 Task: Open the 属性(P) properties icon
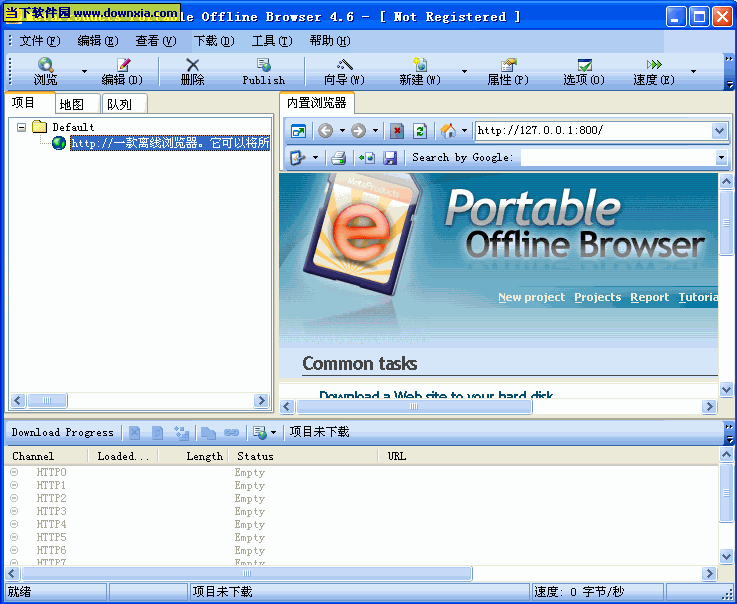tap(508, 64)
